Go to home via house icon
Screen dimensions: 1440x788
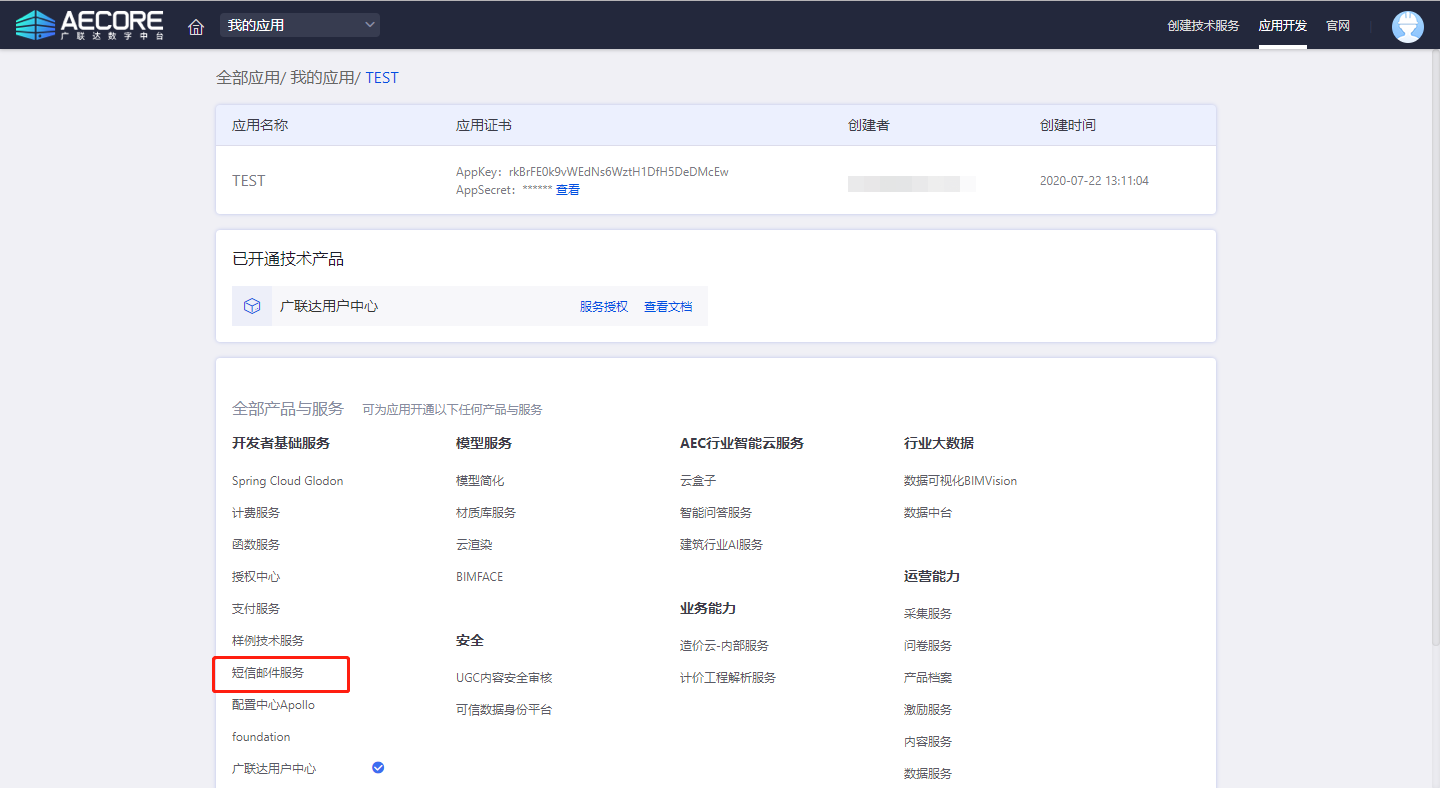click(196, 26)
